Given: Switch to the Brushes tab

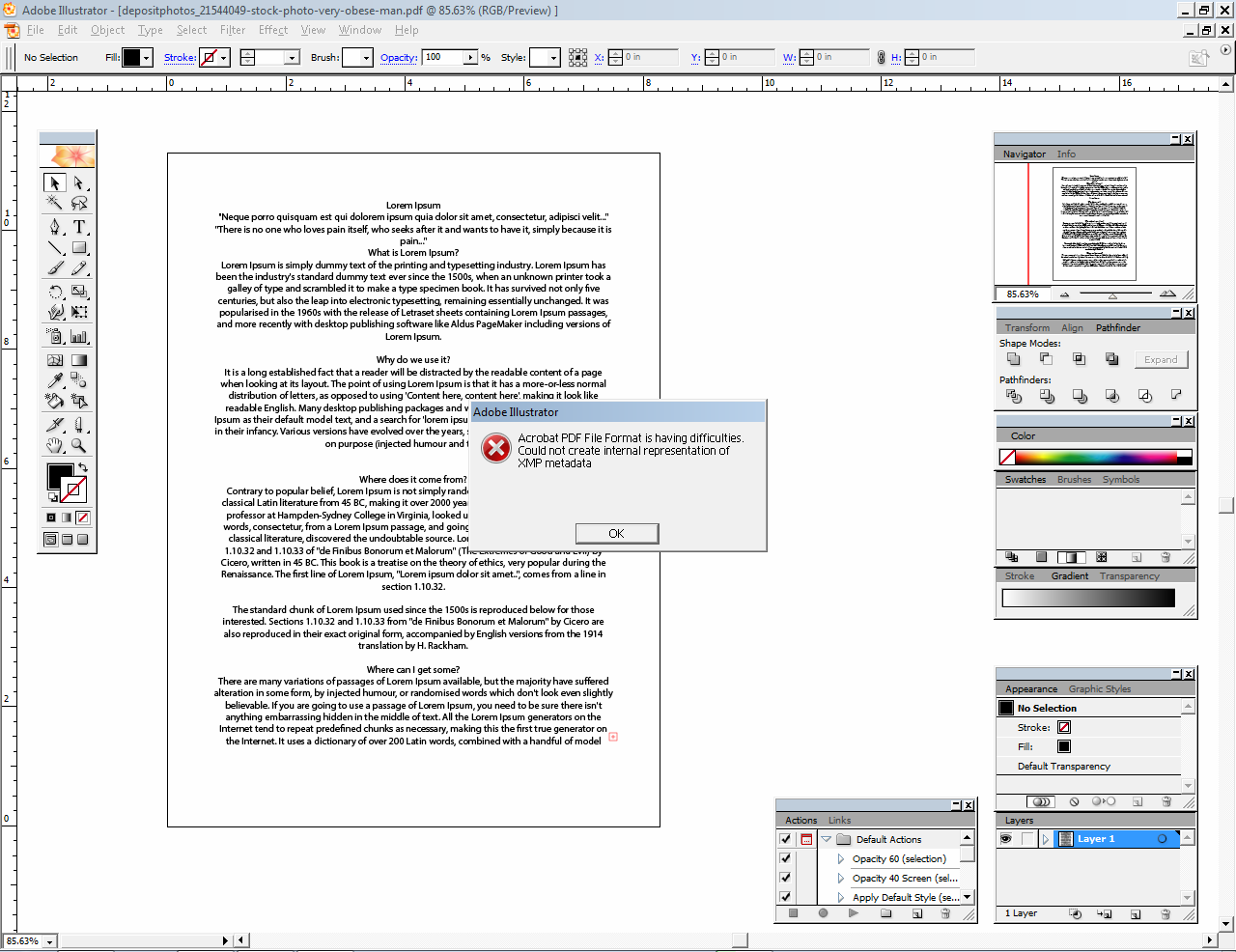Looking at the screenshot, I should click(x=1074, y=479).
